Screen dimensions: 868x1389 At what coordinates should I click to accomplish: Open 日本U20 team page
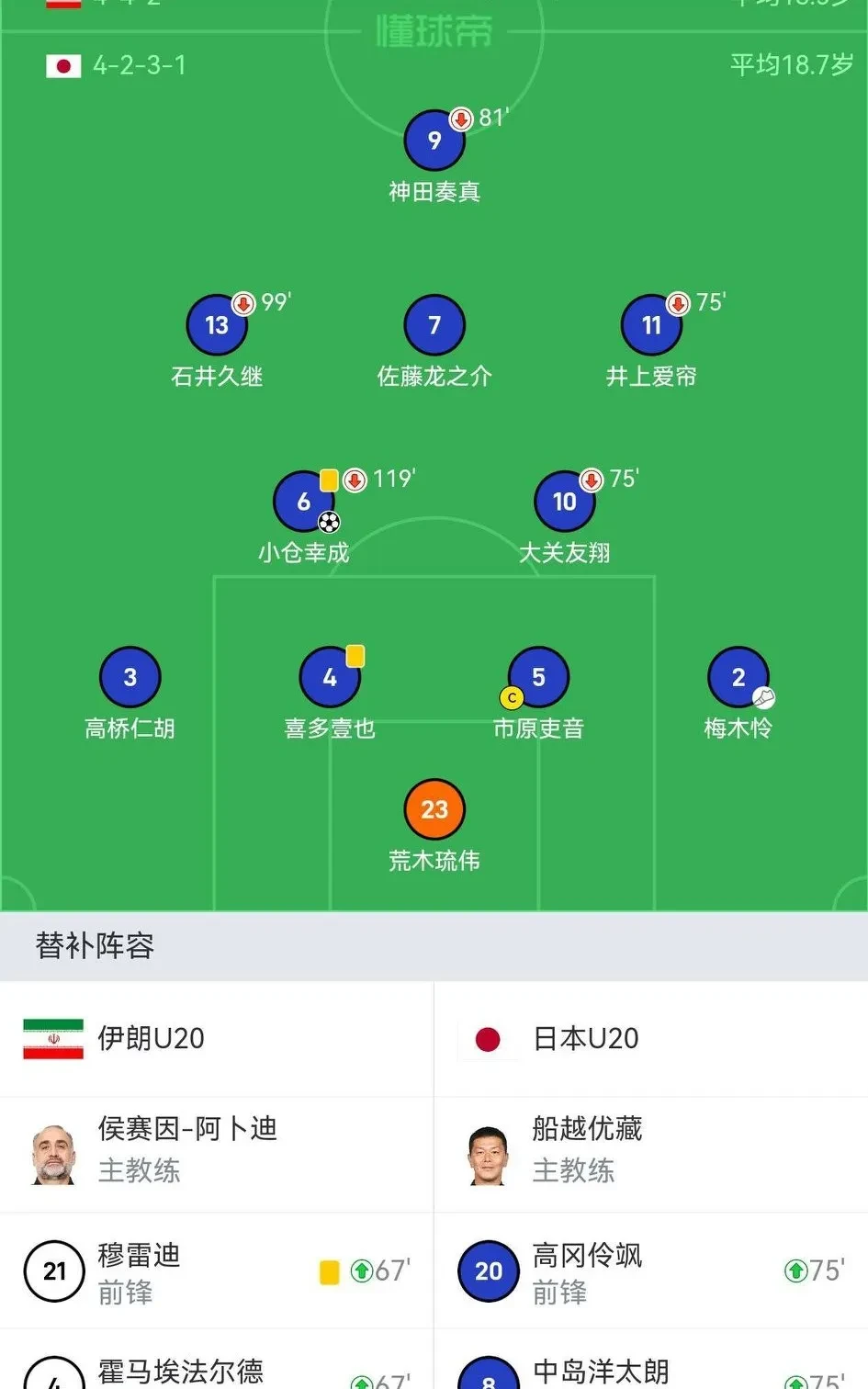(585, 1039)
